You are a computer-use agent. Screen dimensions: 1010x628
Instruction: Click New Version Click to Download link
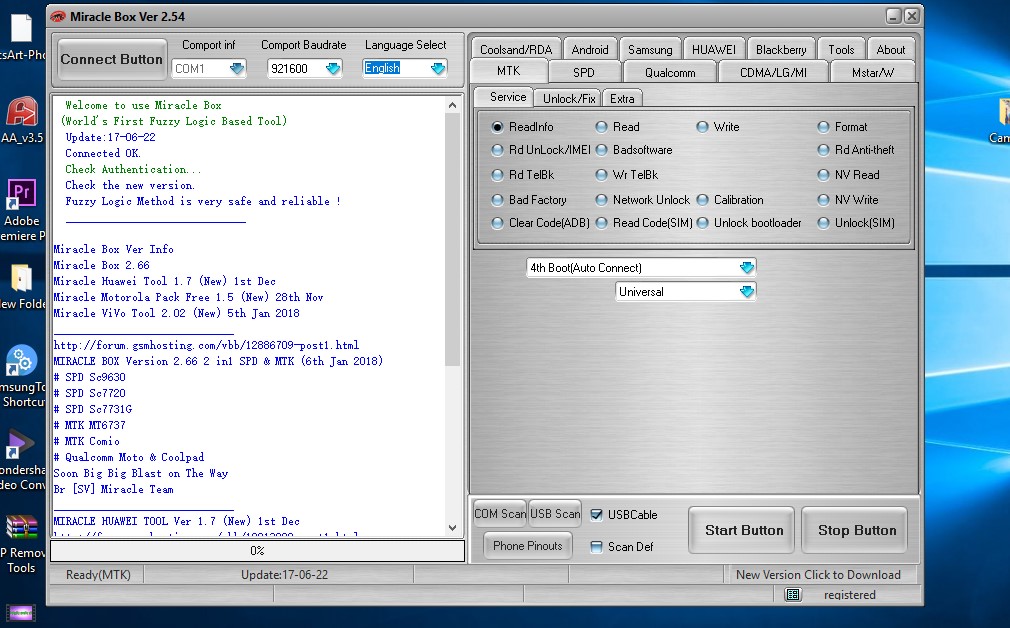click(x=818, y=575)
